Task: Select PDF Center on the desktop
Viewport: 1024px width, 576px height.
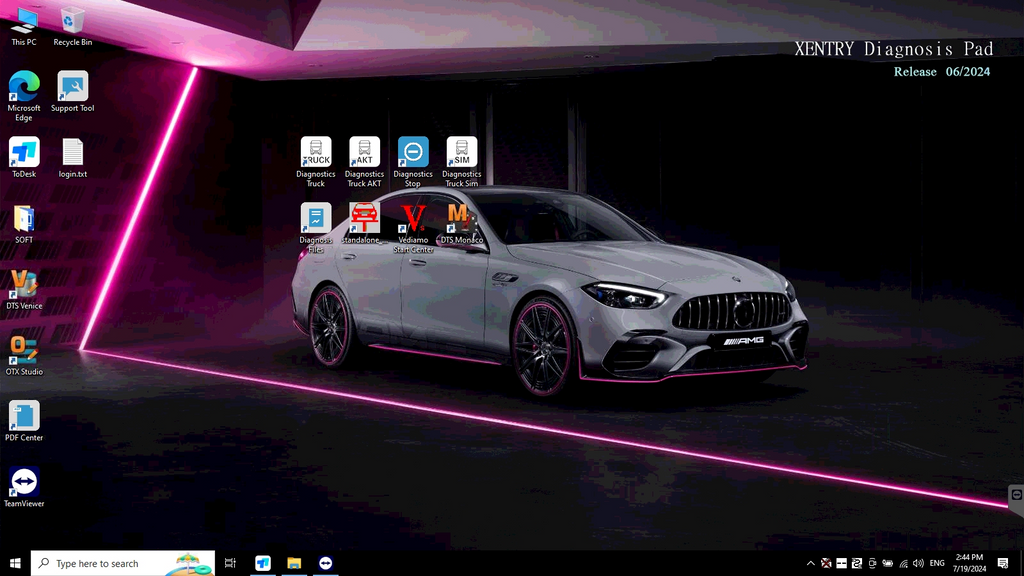Action: point(24,417)
